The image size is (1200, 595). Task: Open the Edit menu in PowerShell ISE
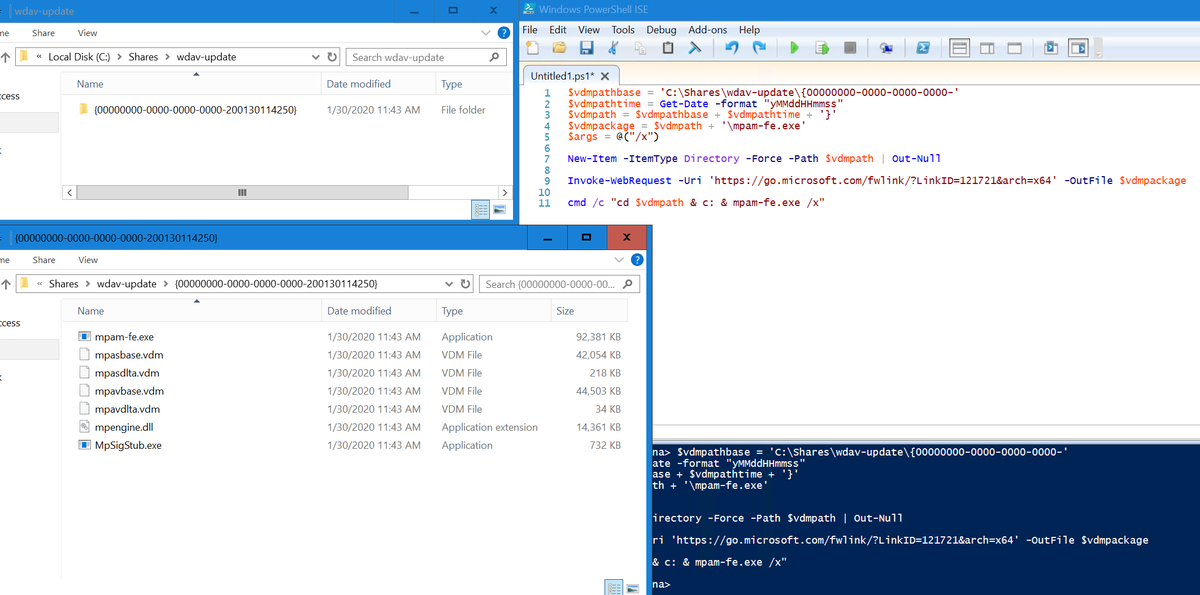tap(558, 30)
